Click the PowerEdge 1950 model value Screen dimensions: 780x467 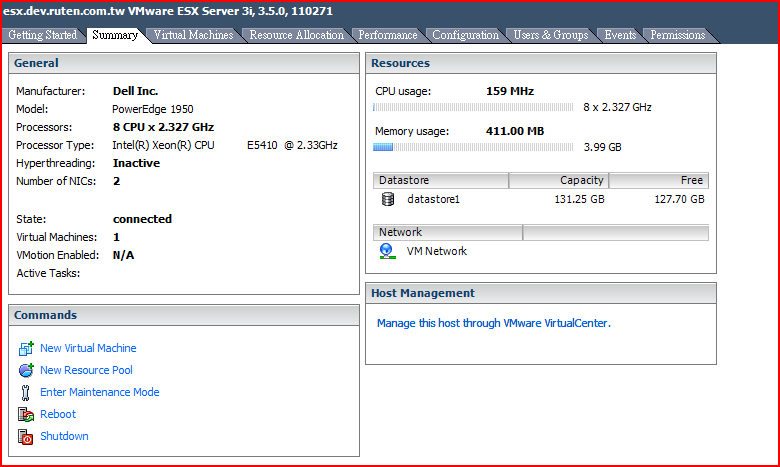153,109
